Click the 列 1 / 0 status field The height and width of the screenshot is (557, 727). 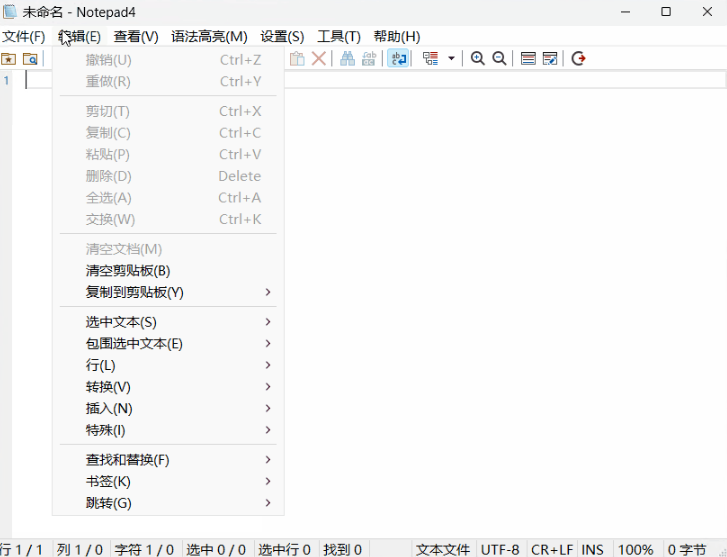click(x=81, y=550)
